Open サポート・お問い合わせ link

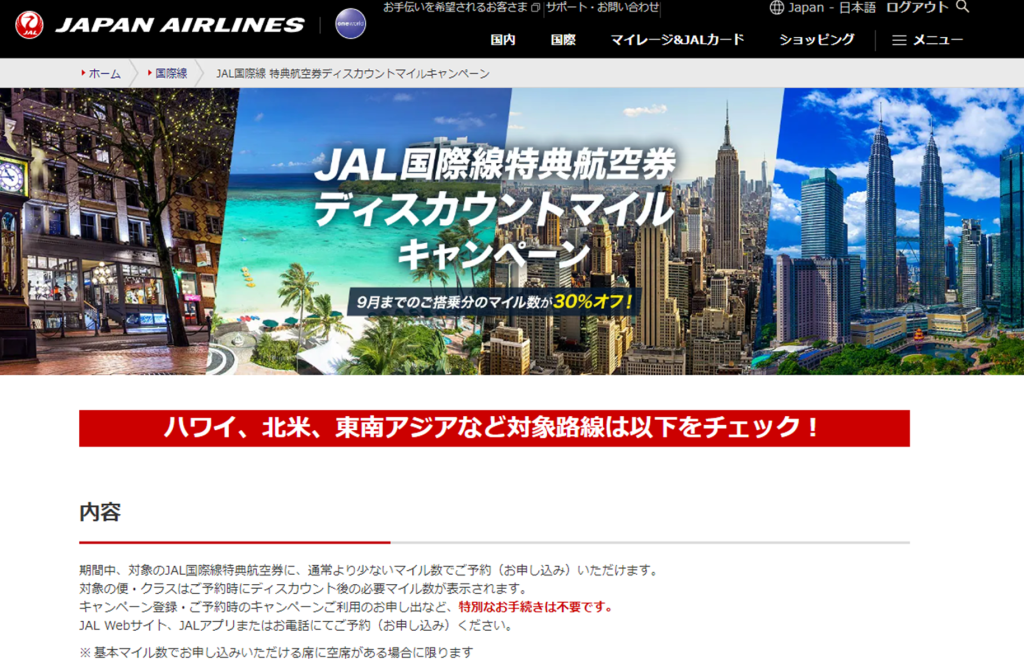point(603,8)
